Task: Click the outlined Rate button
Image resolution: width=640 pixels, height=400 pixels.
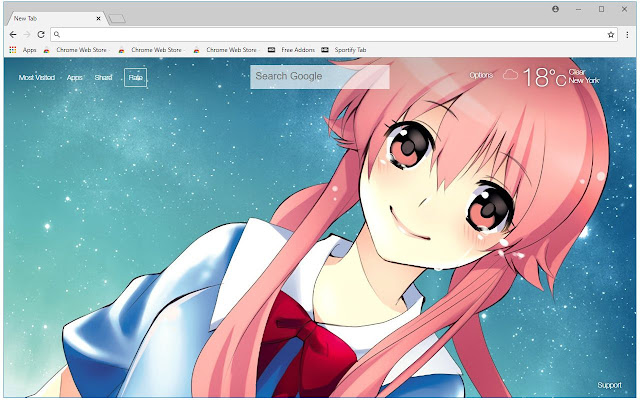Action: coord(136,78)
